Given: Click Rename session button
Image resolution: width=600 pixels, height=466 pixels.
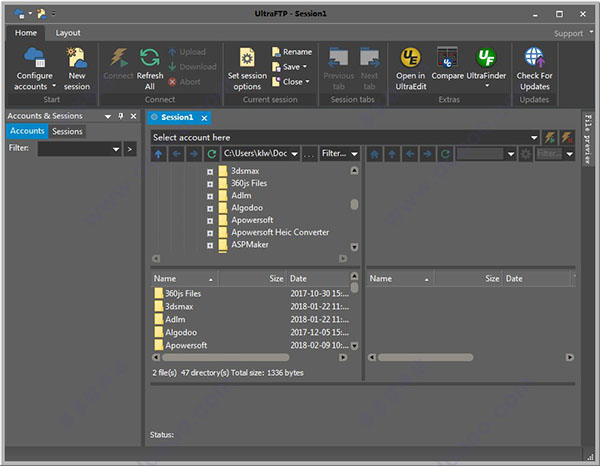Looking at the screenshot, I should pos(292,52).
